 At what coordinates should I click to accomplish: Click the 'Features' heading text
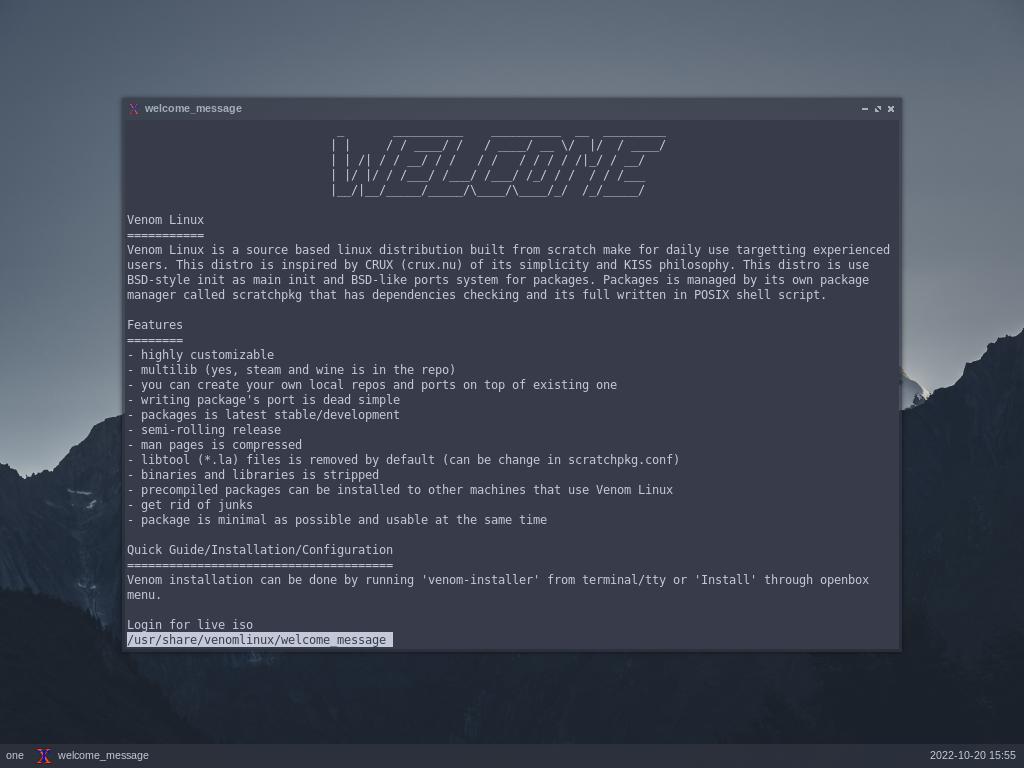pyautogui.click(x=155, y=325)
